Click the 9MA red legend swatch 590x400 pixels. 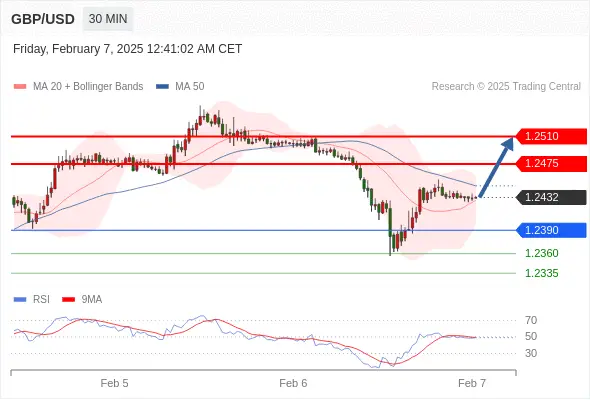(68, 300)
